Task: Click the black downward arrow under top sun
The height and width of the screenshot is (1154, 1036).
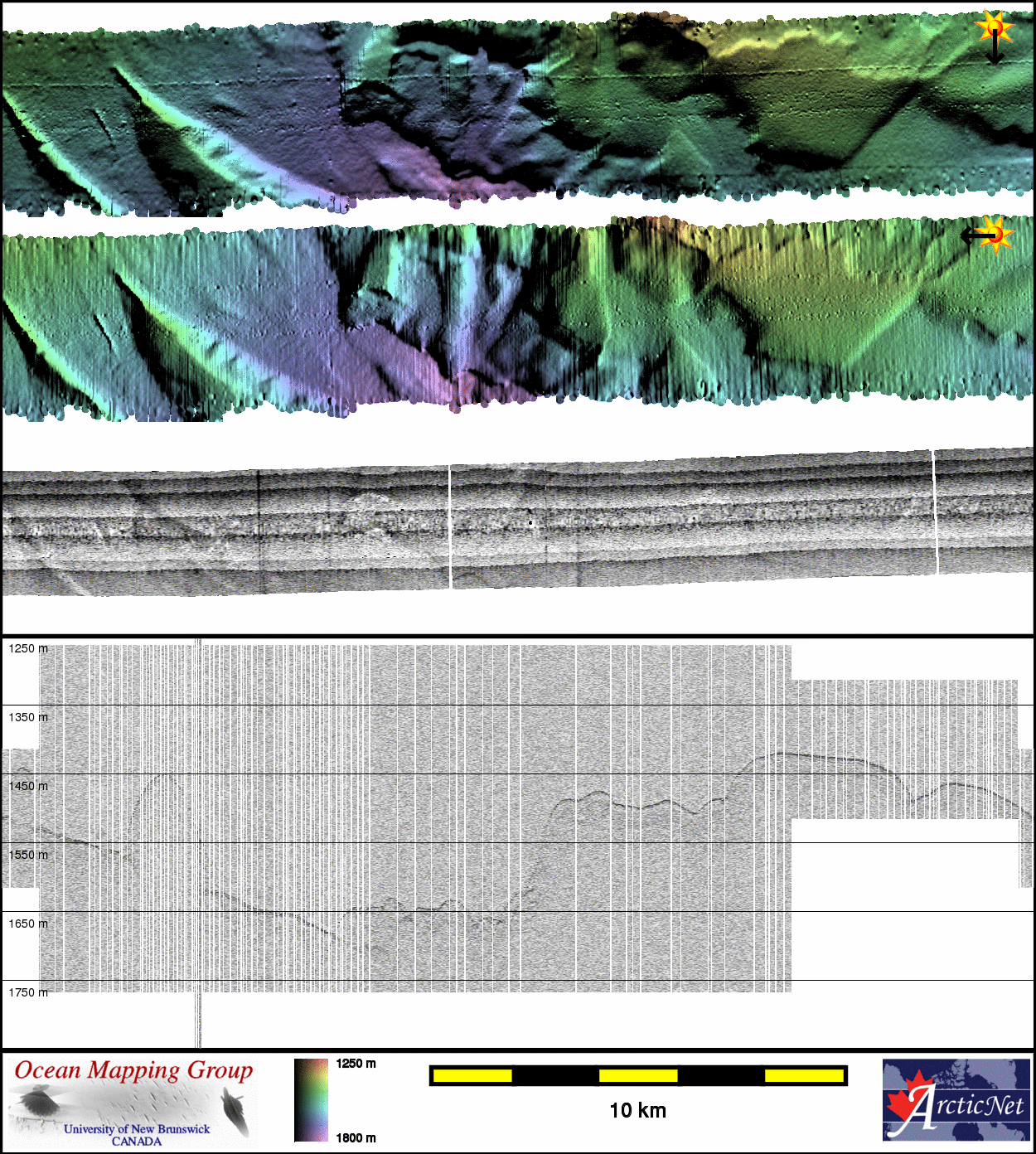Action: (995, 51)
